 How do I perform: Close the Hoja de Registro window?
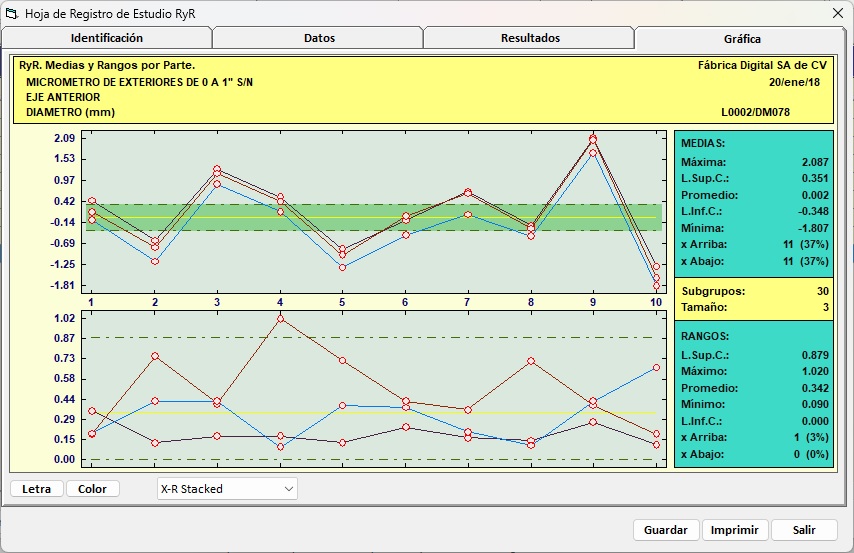837,13
